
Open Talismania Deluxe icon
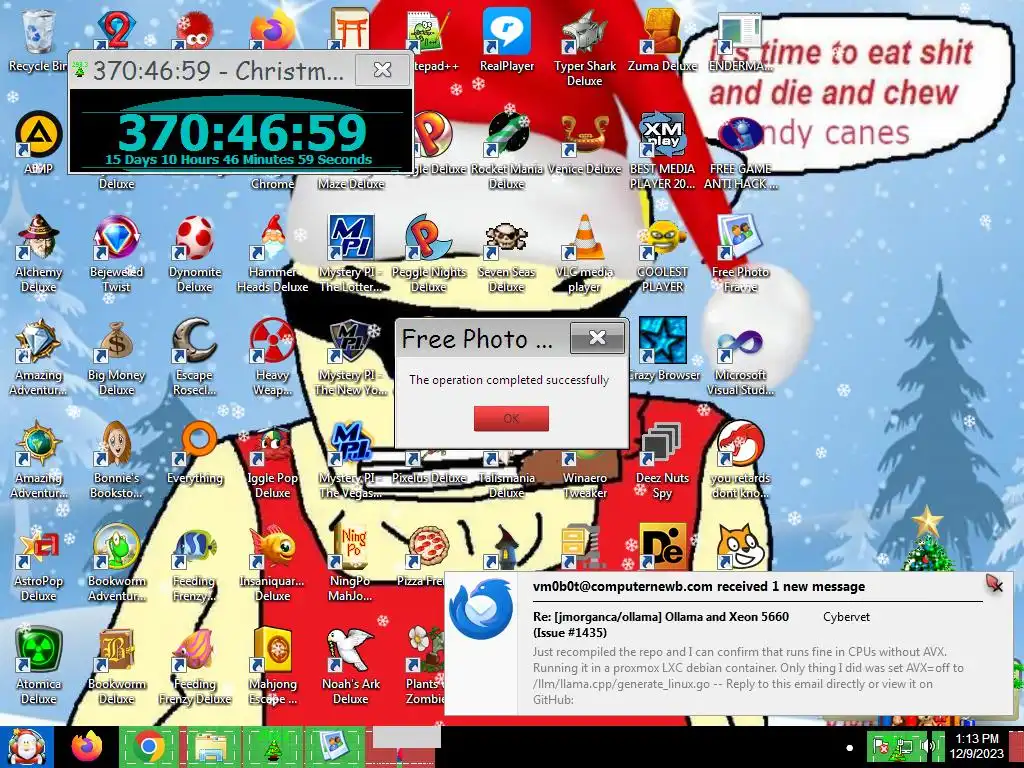(x=507, y=472)
